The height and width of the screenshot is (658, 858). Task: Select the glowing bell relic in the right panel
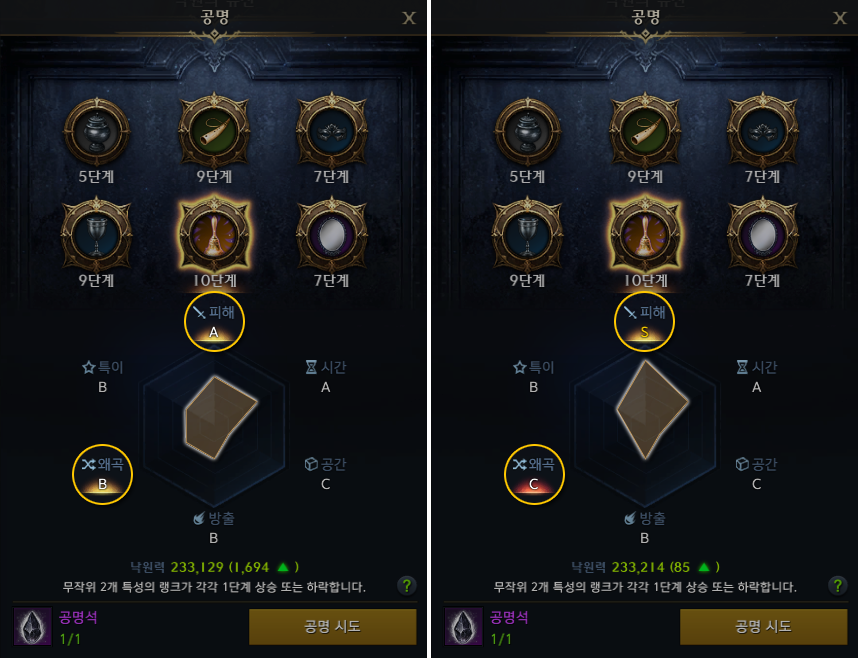coord(645,235)
